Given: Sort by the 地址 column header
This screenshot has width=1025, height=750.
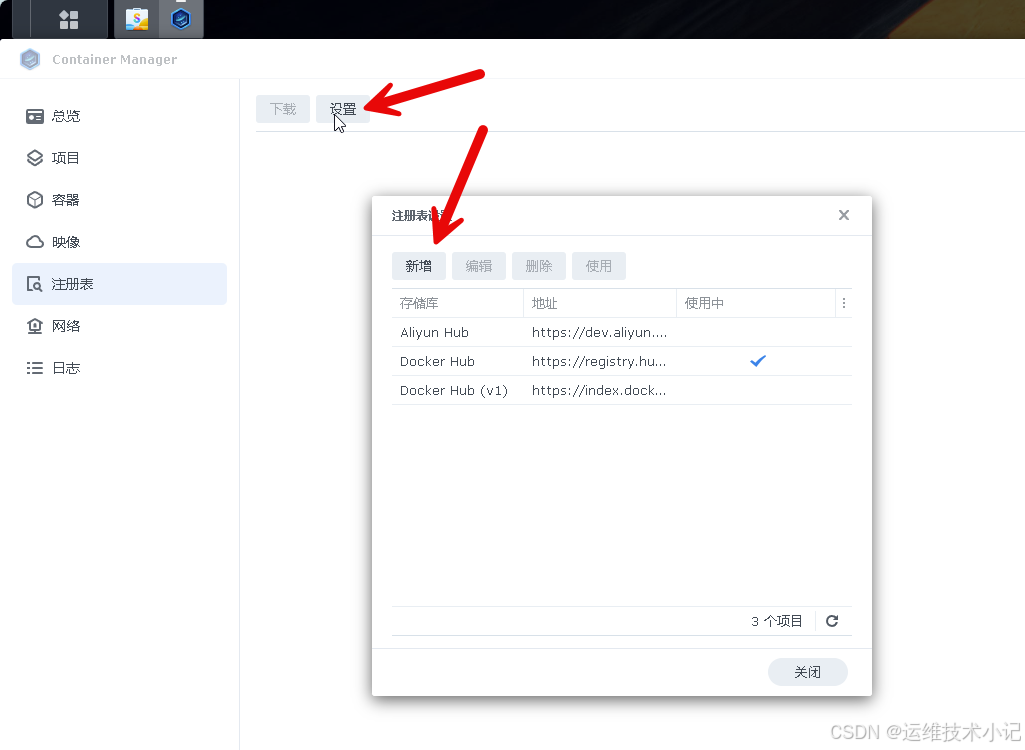Looking at the screenshot, I should coord(599,303).
